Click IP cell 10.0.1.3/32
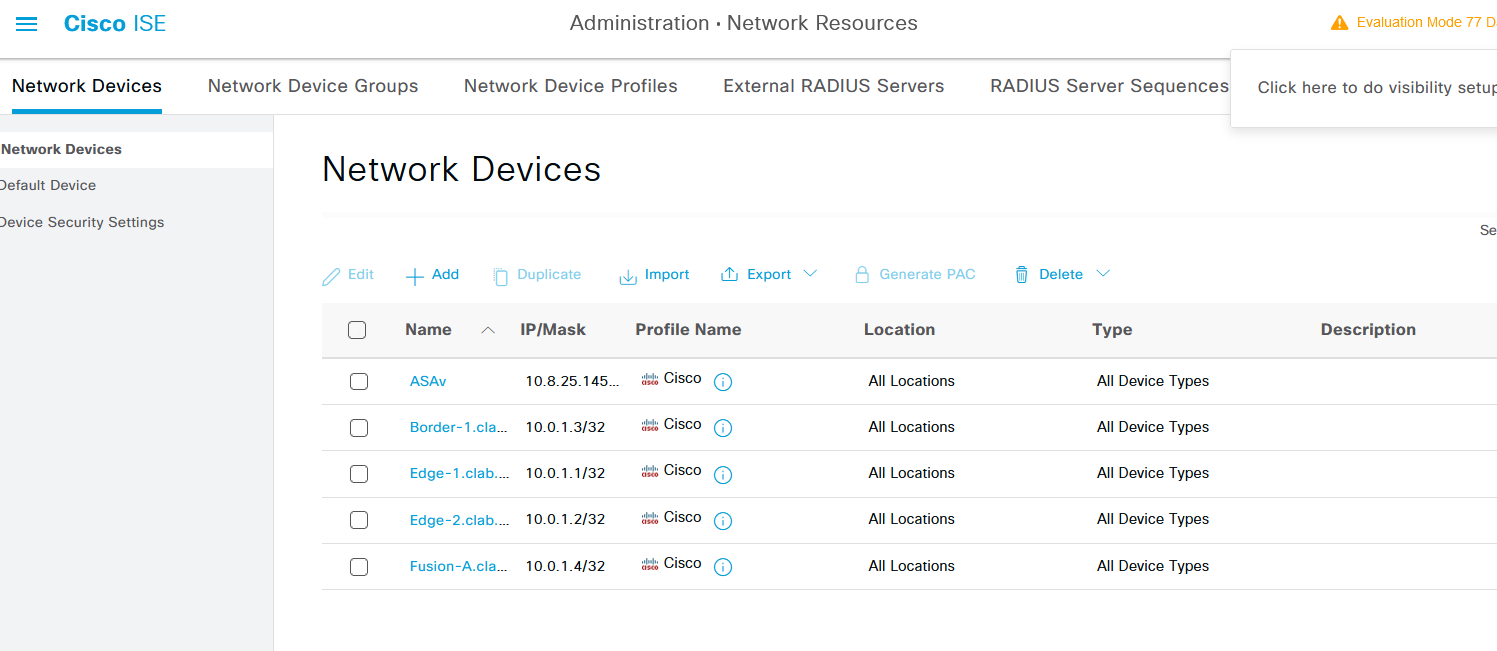The image size is (1497, 651). click(x=566, y=427)
